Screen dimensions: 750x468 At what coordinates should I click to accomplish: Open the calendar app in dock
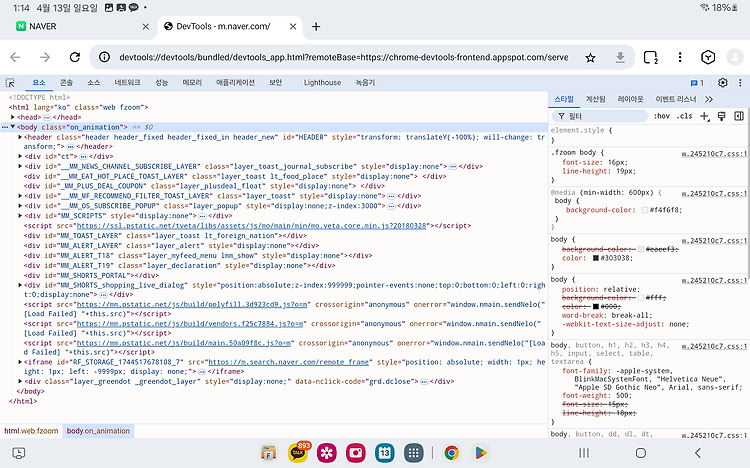pos(385,453)
